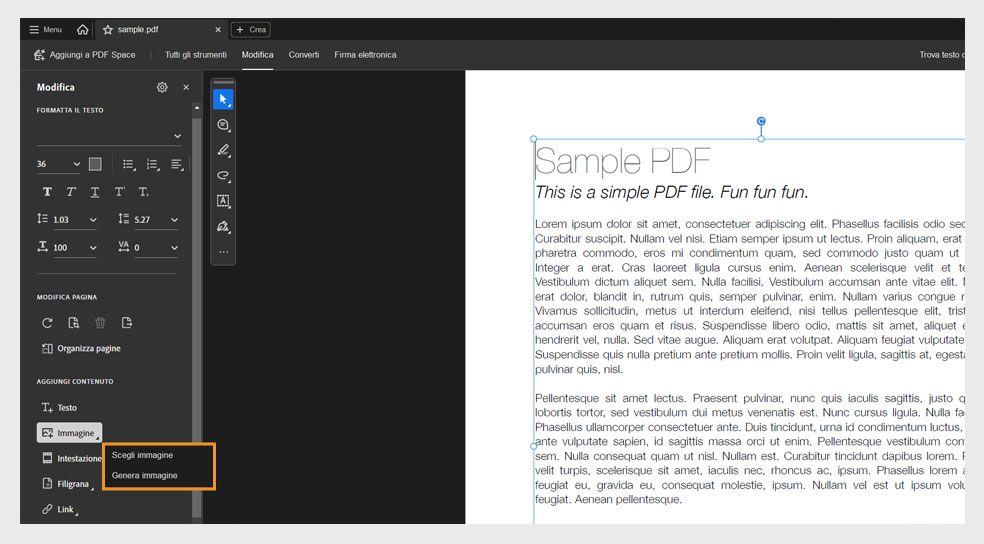Click the delete page trash icon
Viewport: 984px width, 544px height.
tap(100, 323)
